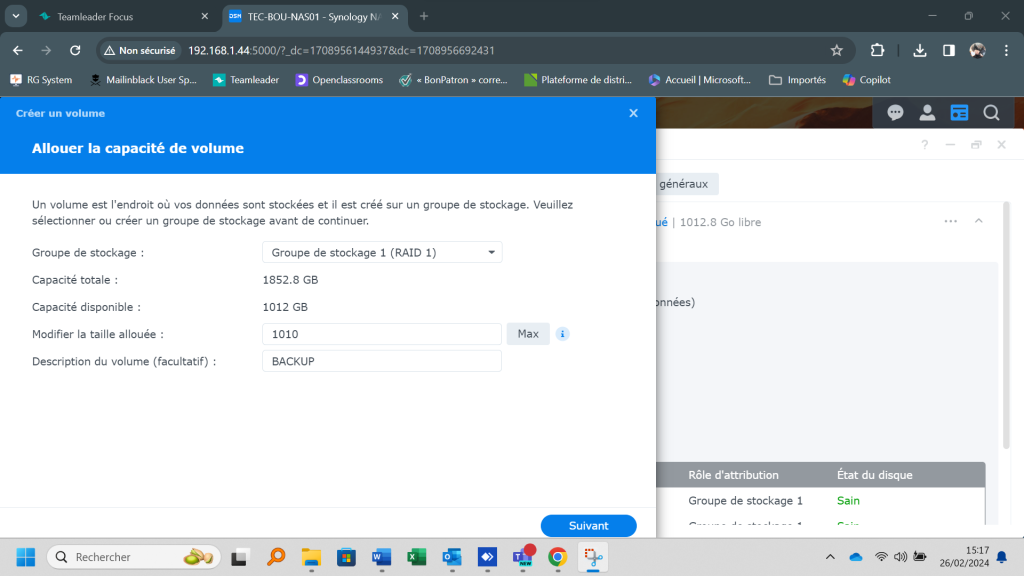Click the Max allocation button
The image size is (1024, 576).
pyautogui.click(x=528, y=334)
